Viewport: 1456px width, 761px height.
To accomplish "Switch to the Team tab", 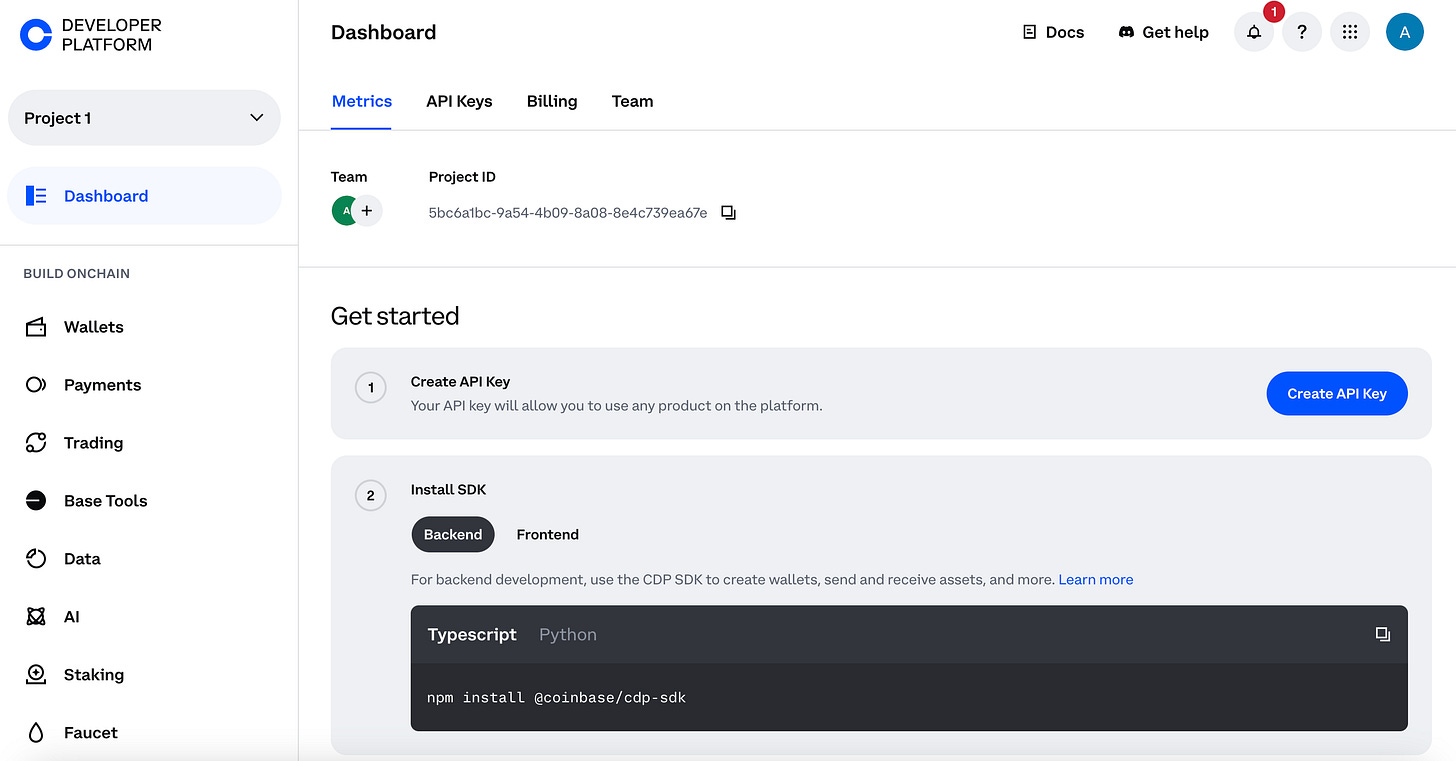I will 633,101.
